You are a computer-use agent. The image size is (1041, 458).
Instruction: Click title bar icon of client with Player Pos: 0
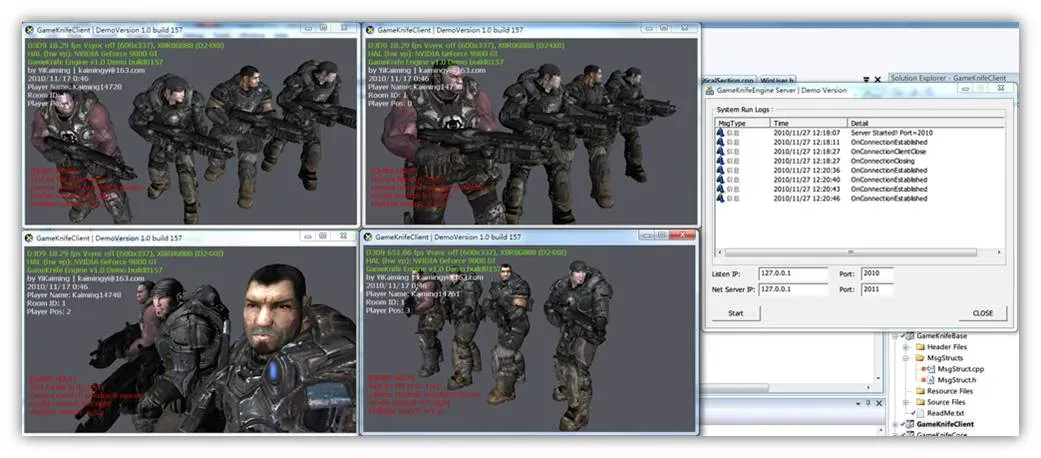(369, 30)
